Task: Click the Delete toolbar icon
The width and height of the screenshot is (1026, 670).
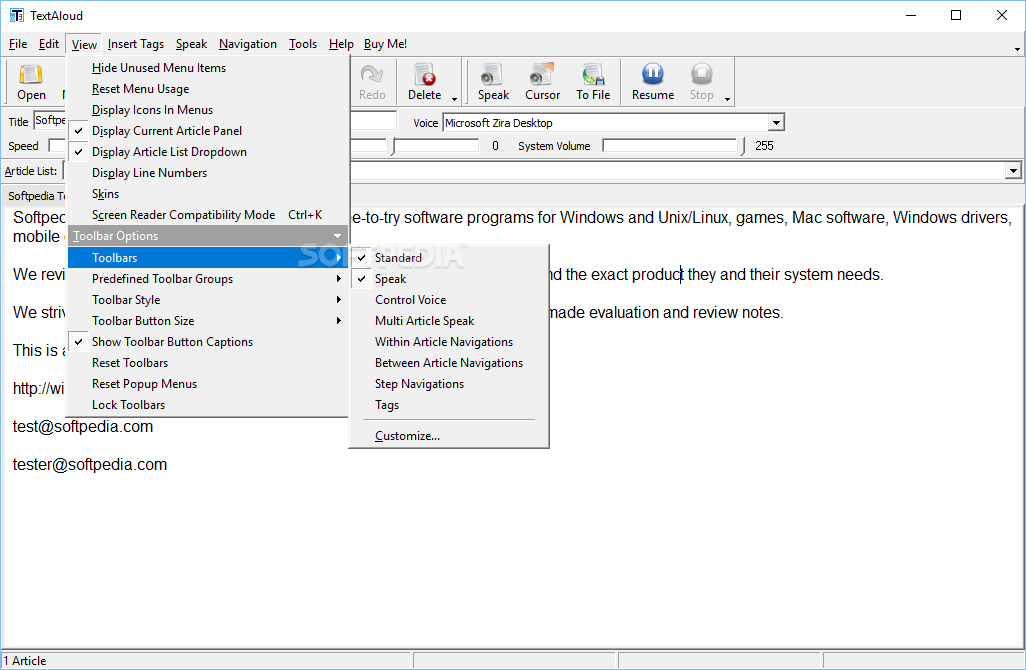Action: pyautogui.click(x=425, y=82)
